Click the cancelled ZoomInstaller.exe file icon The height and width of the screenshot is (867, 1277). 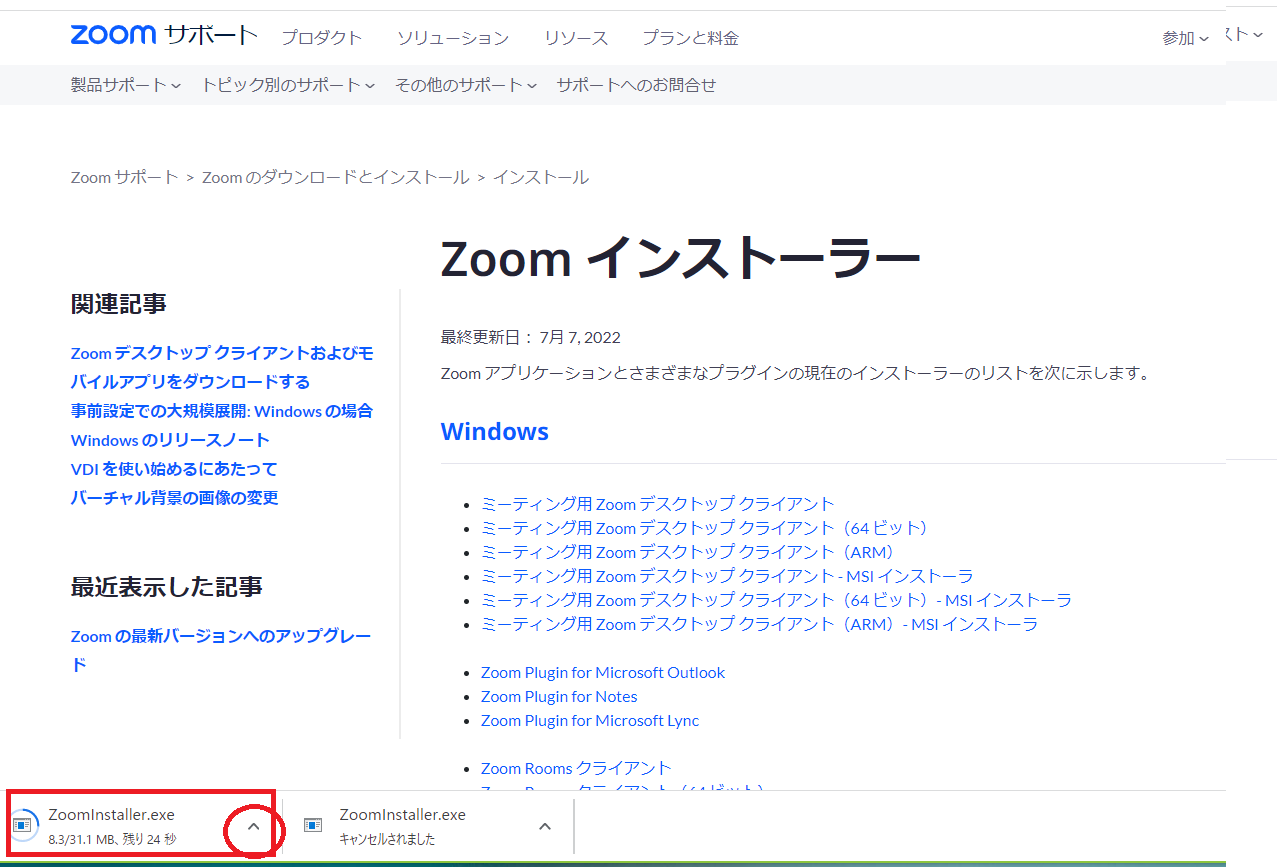pyautogui.click(x=314, y=825)
